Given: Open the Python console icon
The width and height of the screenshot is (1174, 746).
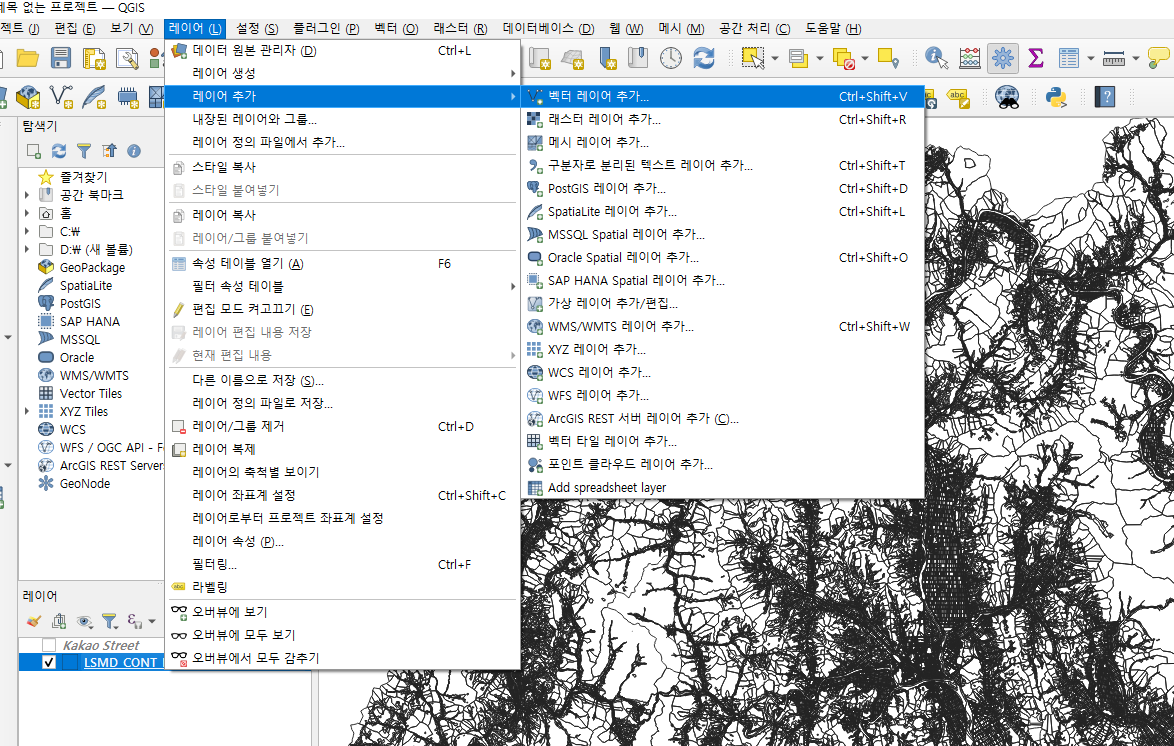Looking at the screenshot, I should tap(1056, 97).
